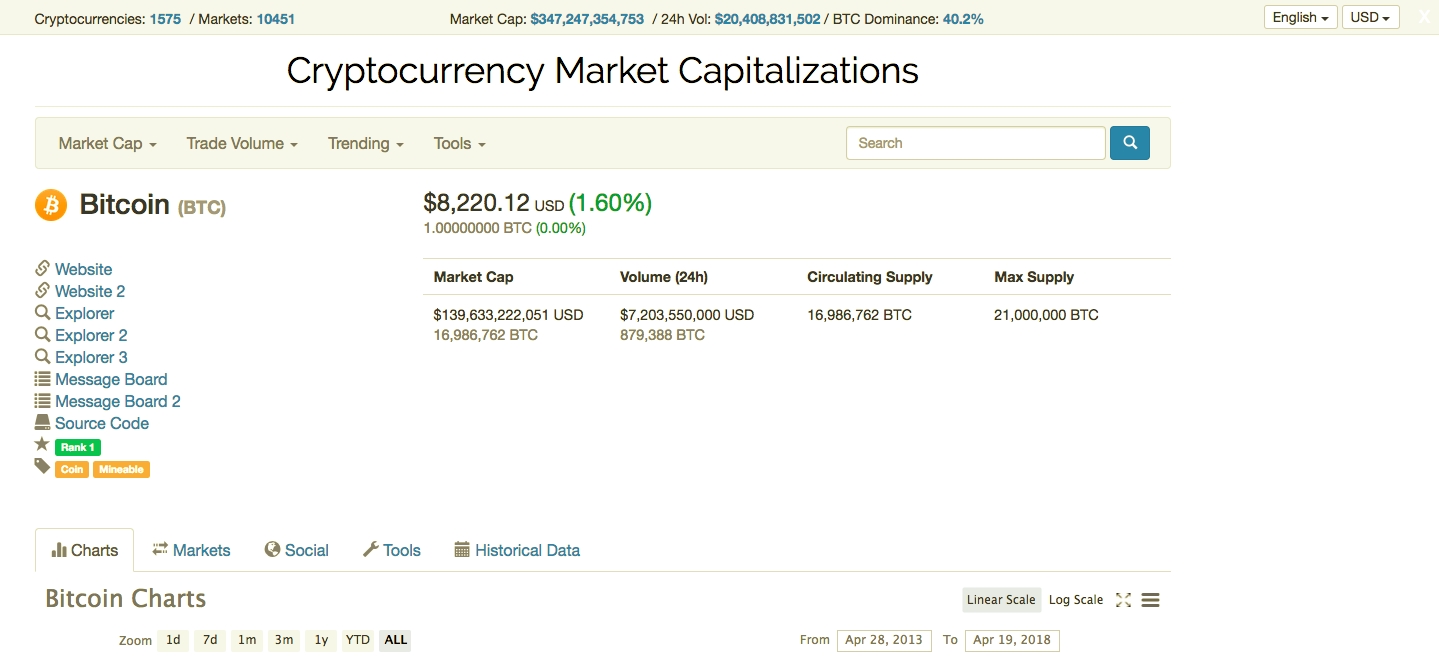The height and width of the screenshot is (659, 1439).
Task: Click the Cryptocurrency Market Capitalizations heading
Action: point(603,71)
